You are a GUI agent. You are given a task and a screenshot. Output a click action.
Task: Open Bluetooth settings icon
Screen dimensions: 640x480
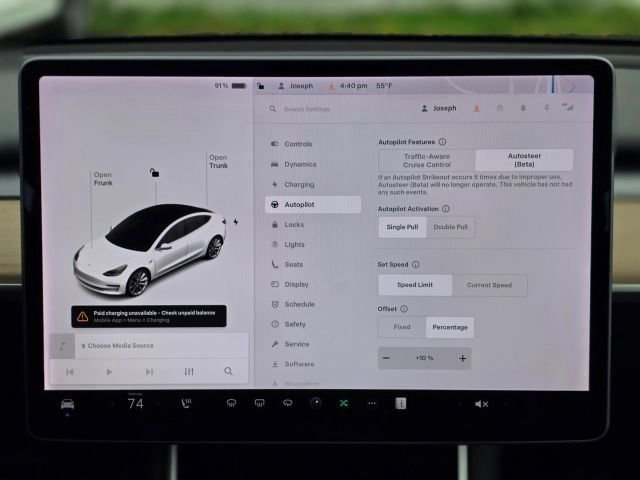[547, 108]
